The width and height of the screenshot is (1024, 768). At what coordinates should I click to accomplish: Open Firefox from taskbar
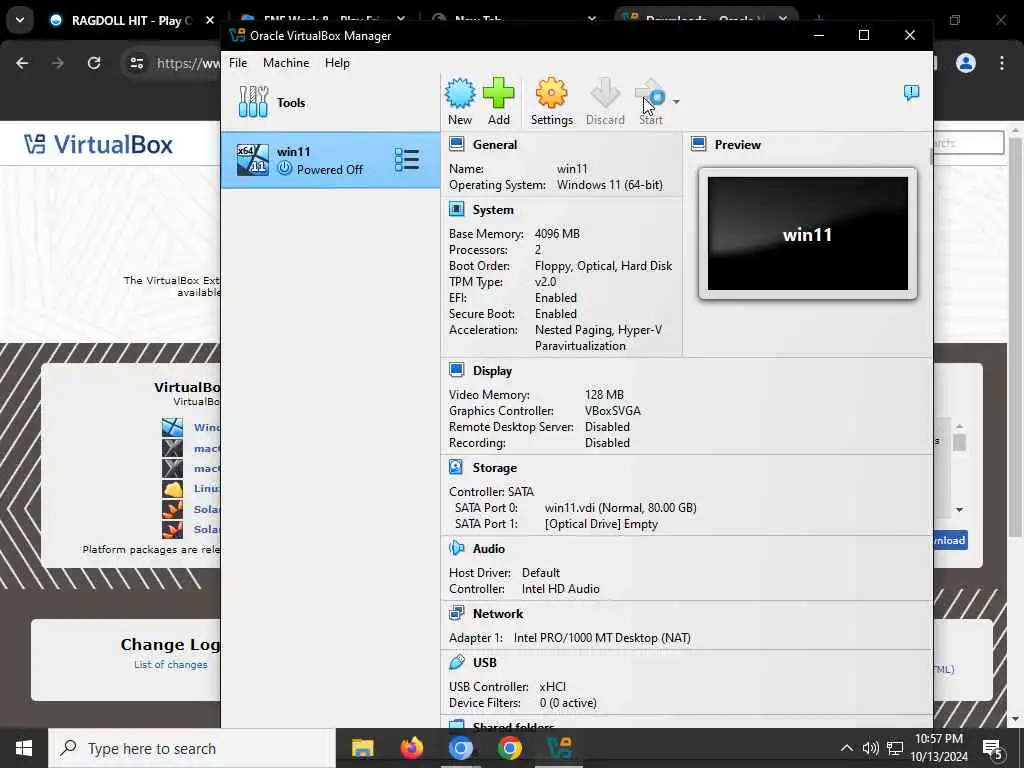click(411, 748)
